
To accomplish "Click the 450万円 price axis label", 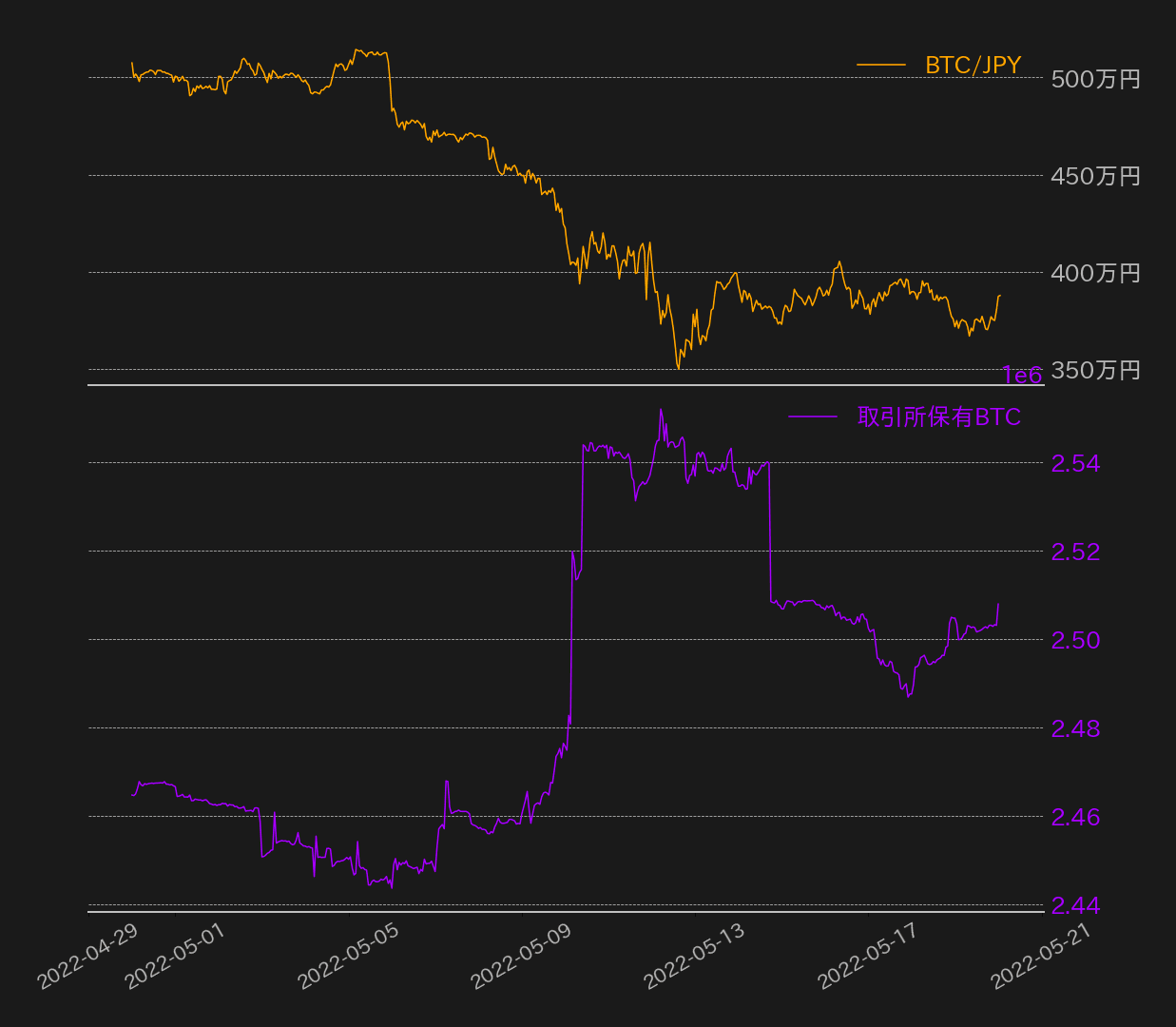I will click(x=1095, y=176).
